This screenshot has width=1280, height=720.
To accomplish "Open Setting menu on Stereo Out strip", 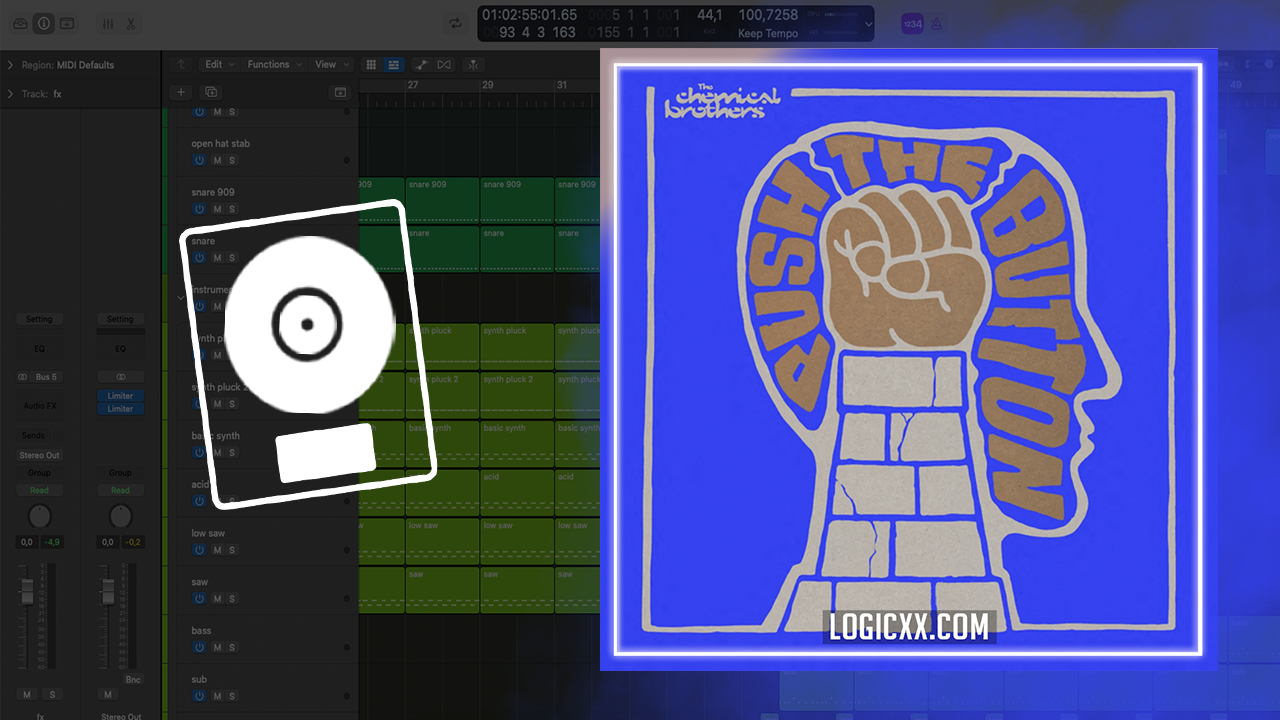I will 120,319.
